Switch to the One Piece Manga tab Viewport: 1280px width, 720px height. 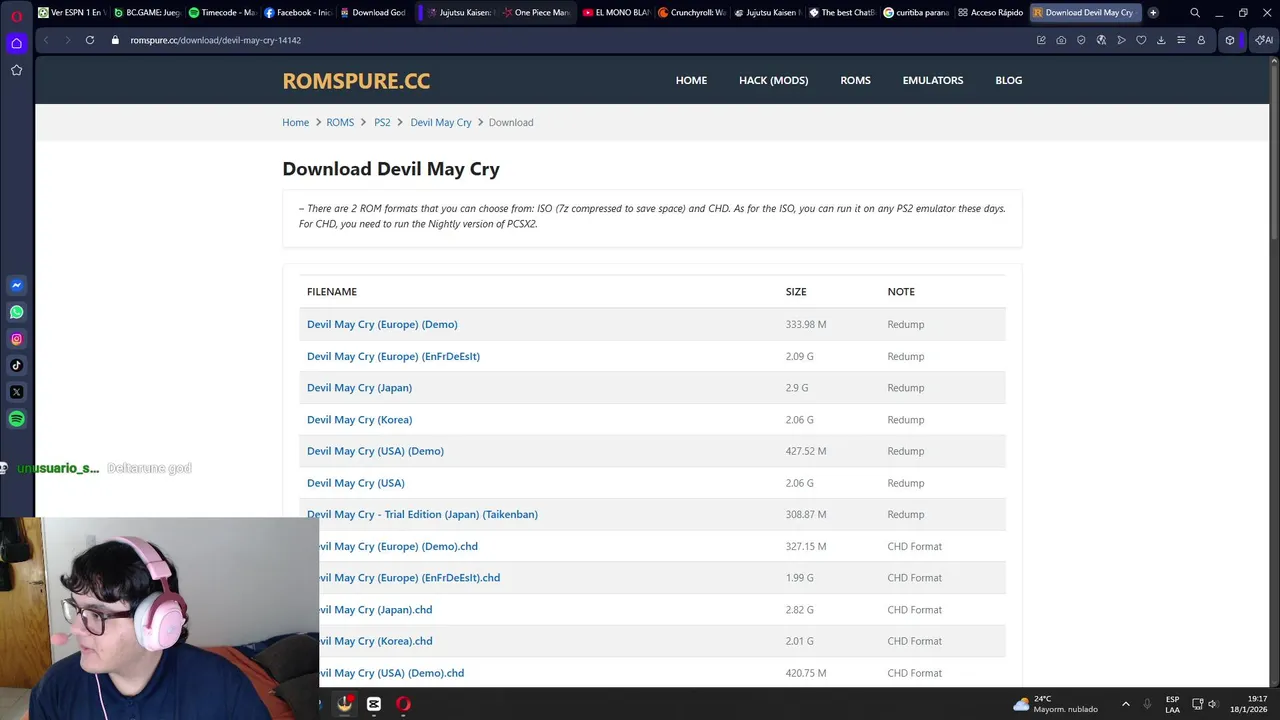[536, 13]
